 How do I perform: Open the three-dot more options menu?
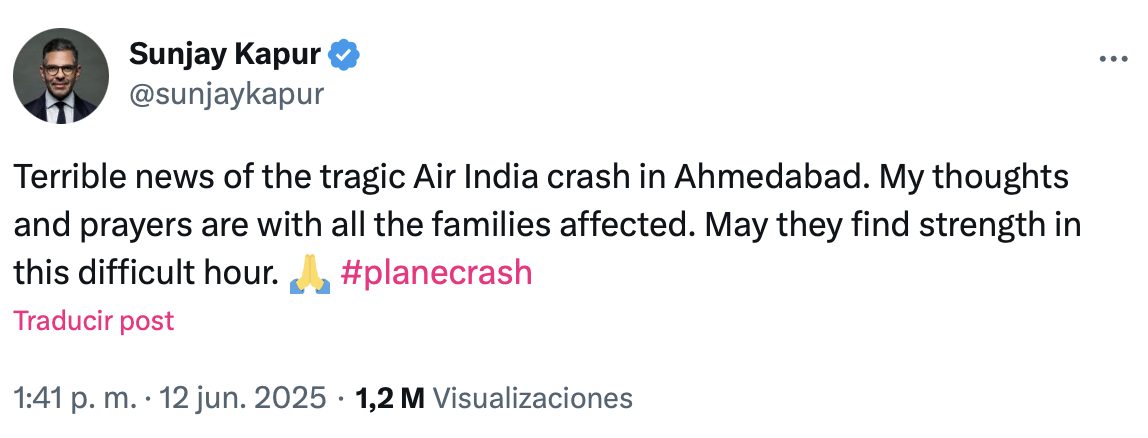click(x=1113, y=59)
